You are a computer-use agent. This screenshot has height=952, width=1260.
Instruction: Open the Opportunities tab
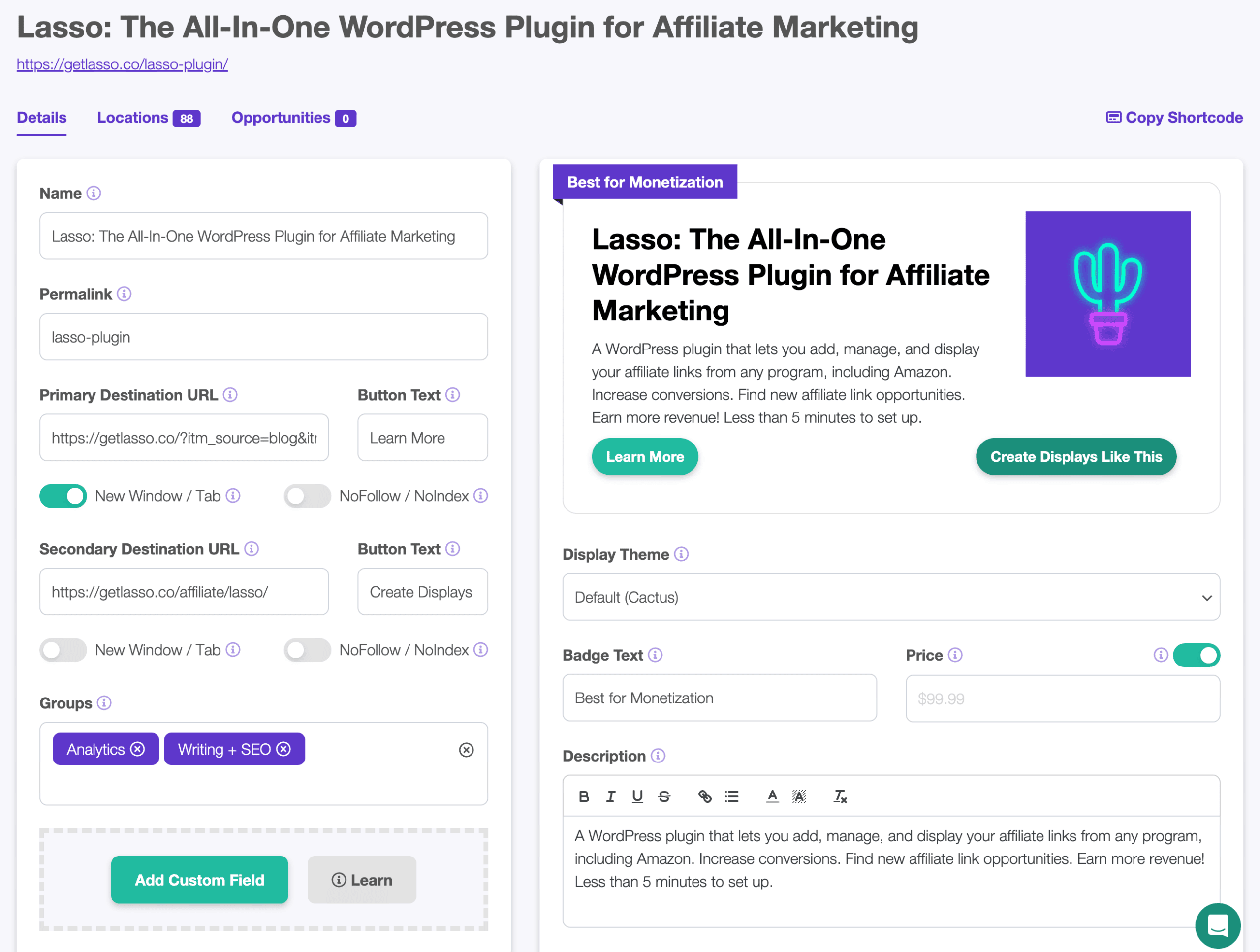(294, 117)
